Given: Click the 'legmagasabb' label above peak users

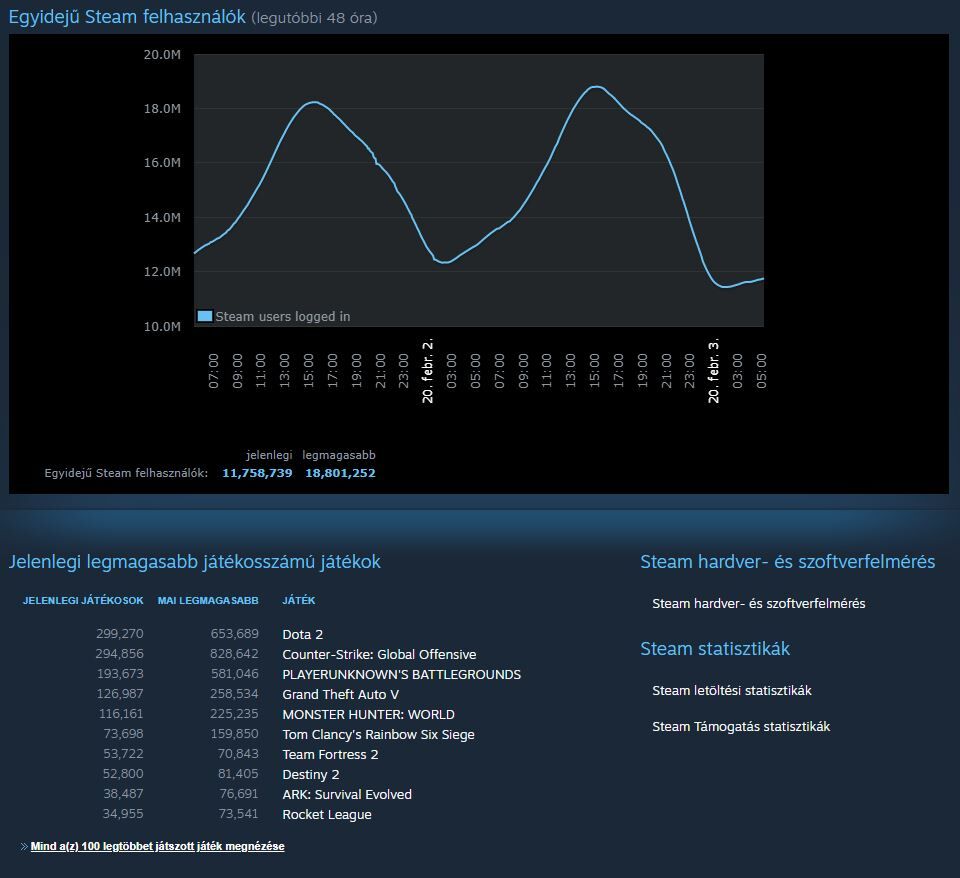Looking at the screenshot, I should click(x=339, y=455).
